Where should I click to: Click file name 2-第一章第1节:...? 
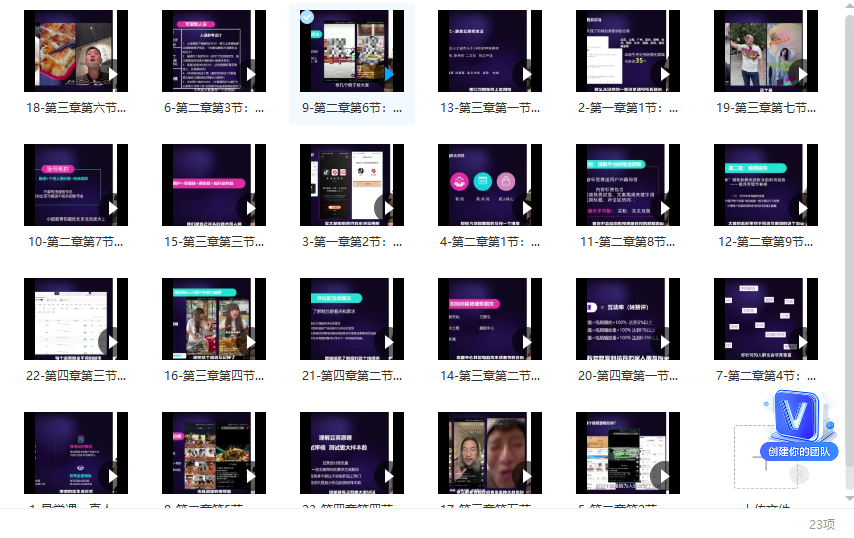coord(628,108)
